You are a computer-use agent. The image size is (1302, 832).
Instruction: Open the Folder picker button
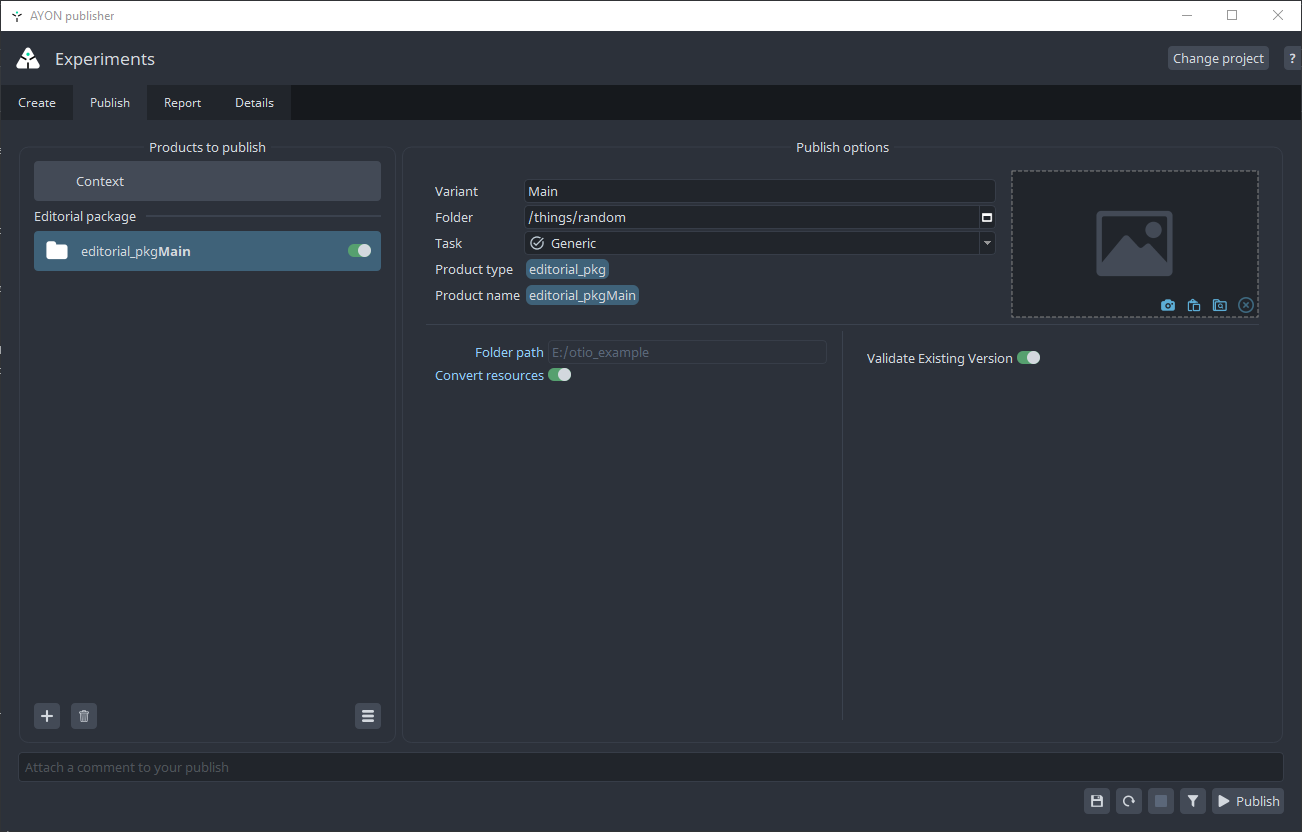[987, 217]
